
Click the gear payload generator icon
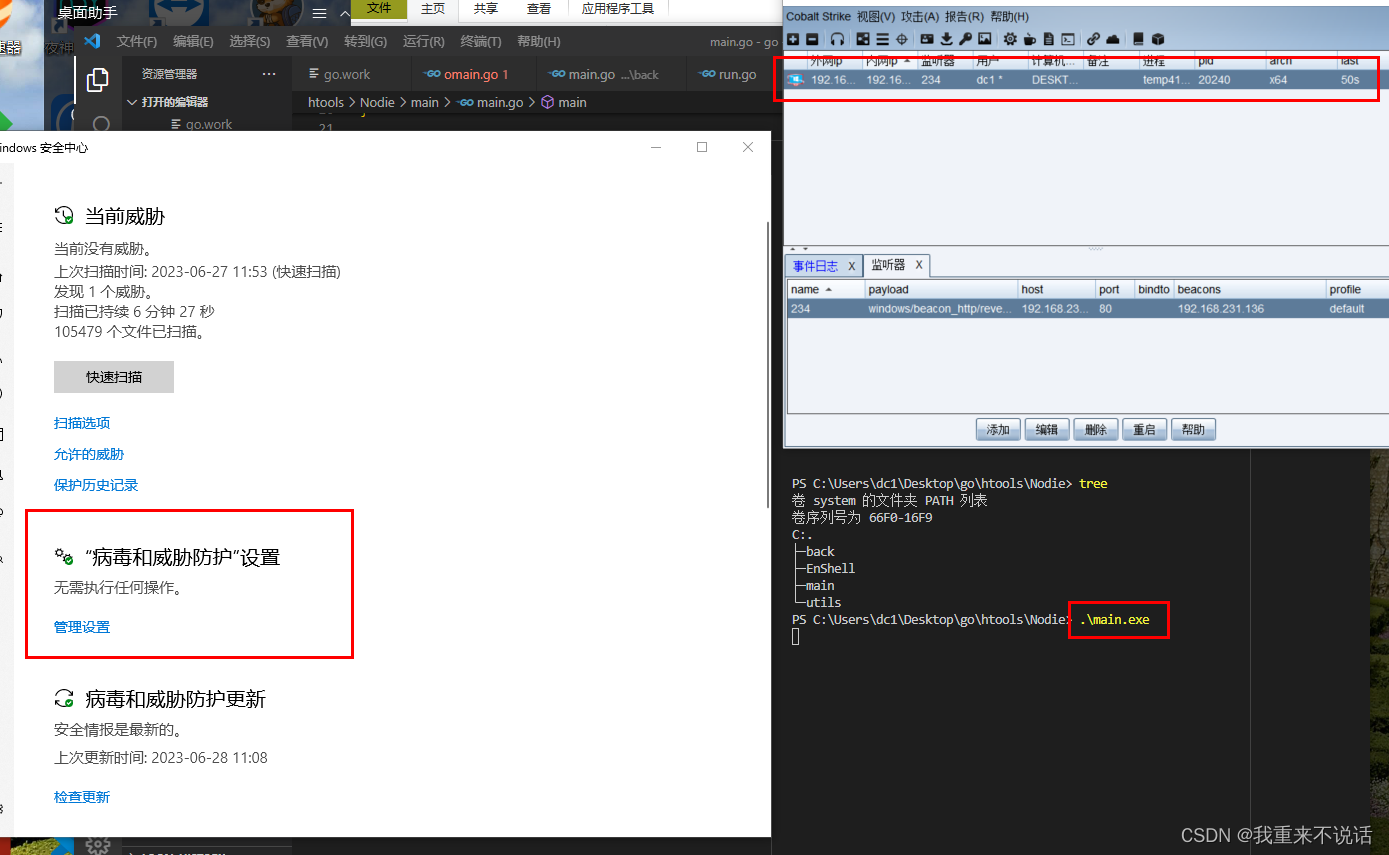tap(1010, 39)
